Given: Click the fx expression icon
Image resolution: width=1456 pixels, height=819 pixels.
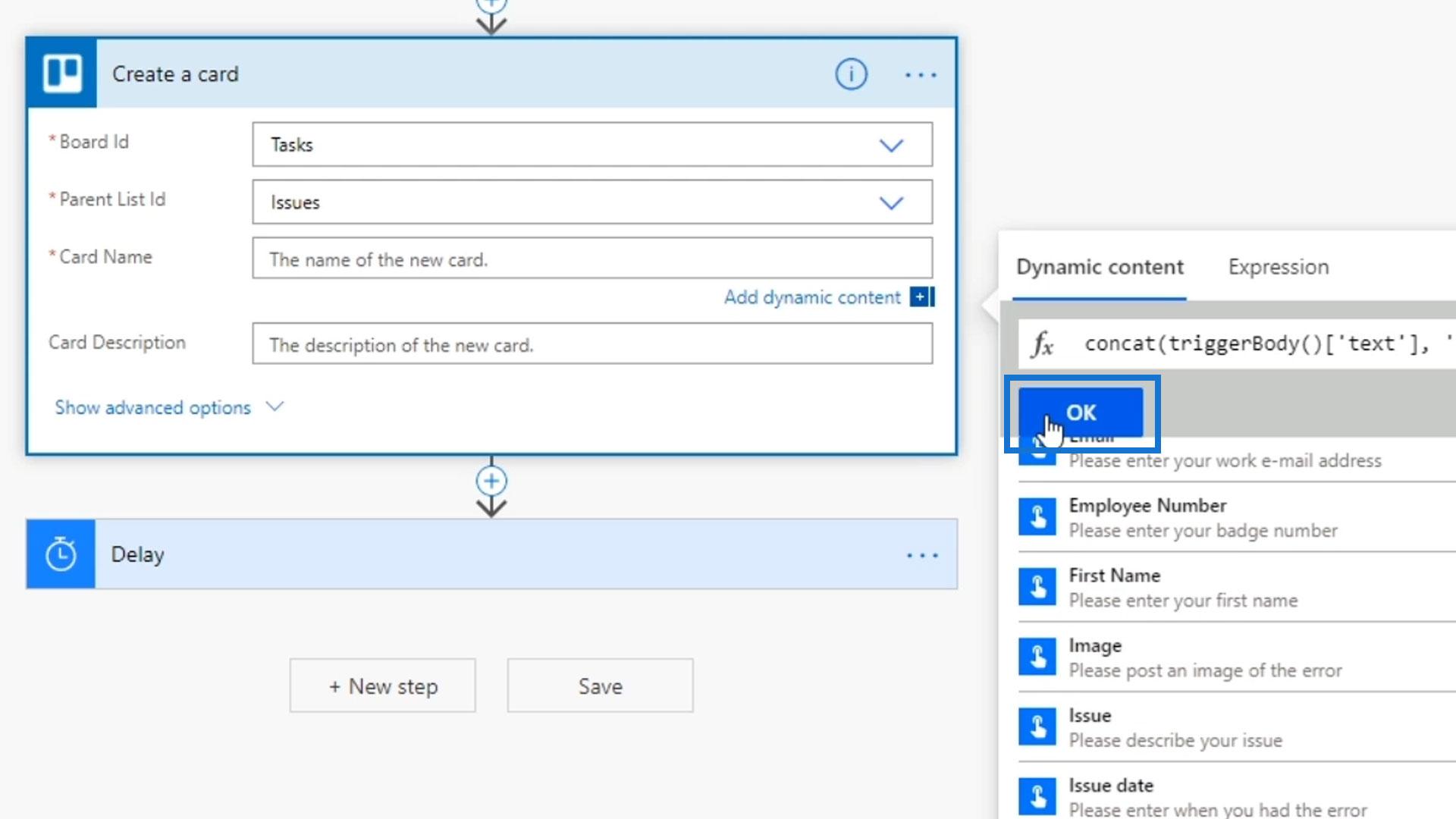Looking at the screenshot, I should click(x=1042, y=344).
